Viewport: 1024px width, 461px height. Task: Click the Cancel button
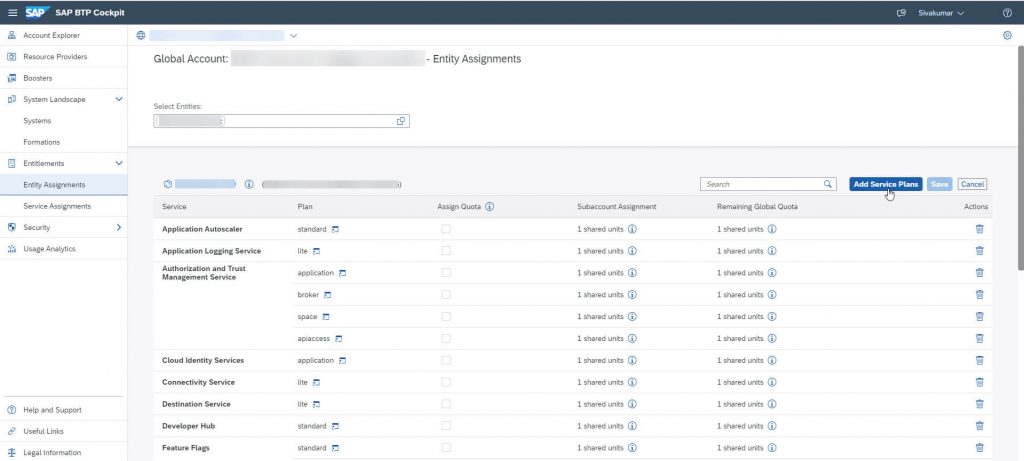tap(972, 184)
